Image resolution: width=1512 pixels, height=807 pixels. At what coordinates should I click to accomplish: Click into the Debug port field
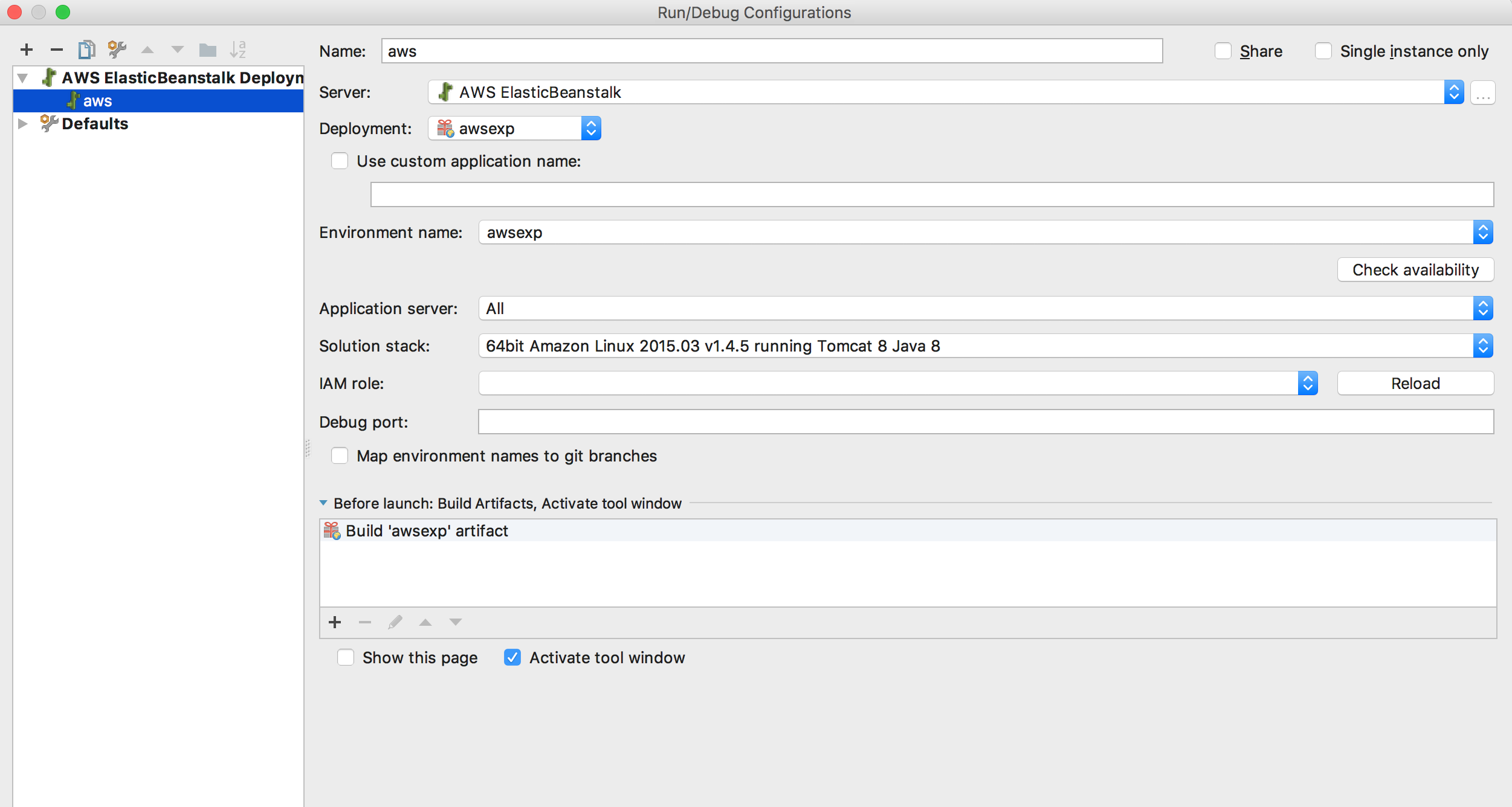tap(986, 422)
